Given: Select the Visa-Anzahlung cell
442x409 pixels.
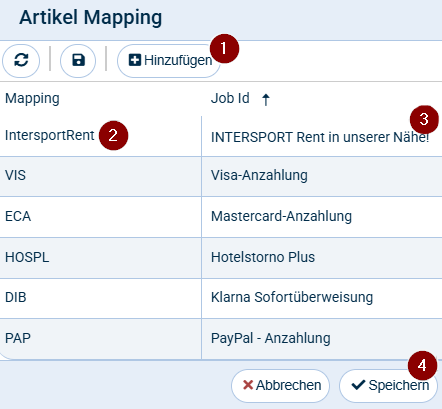Looking at the screenshot, I should click(x=322, y=176).
